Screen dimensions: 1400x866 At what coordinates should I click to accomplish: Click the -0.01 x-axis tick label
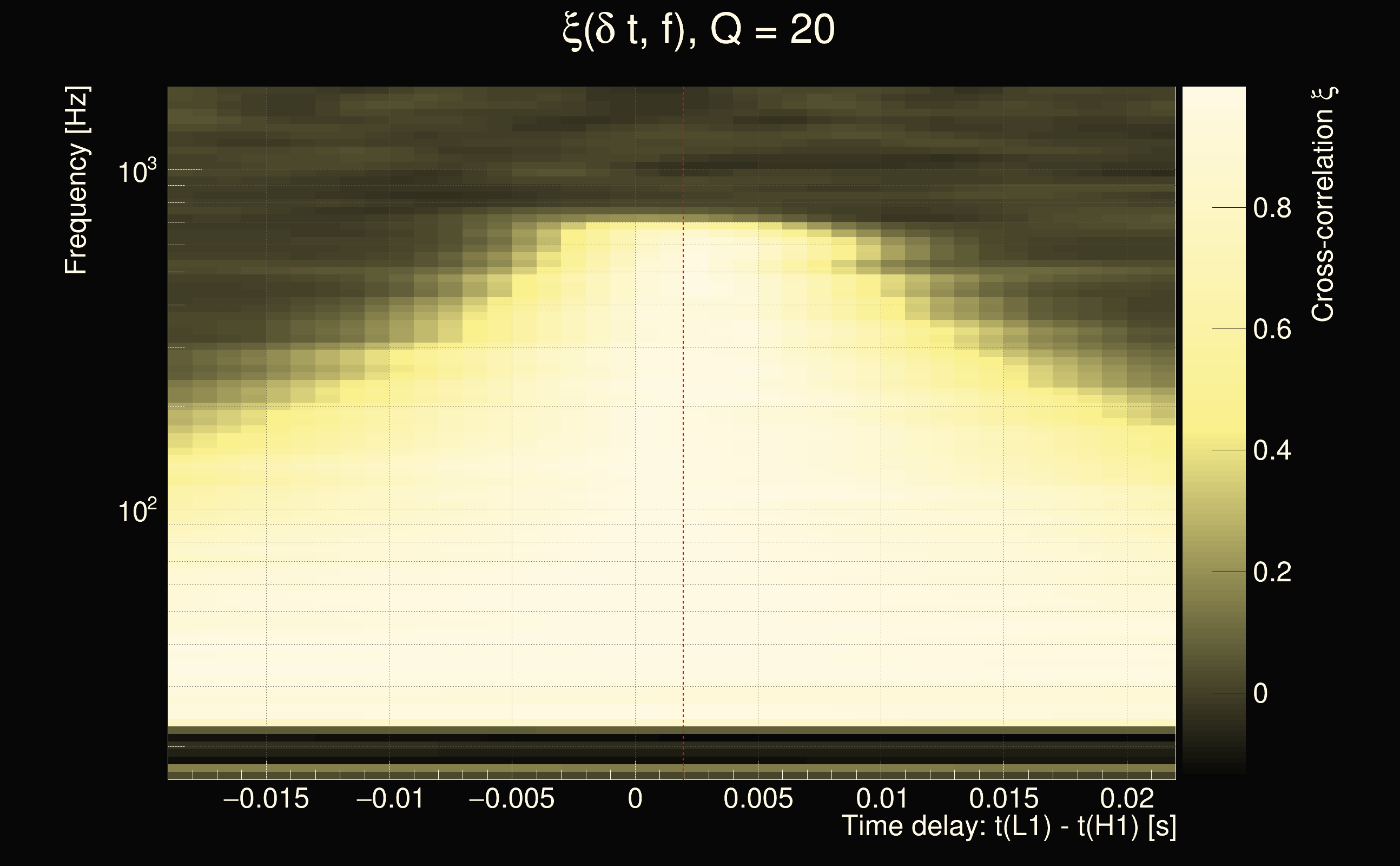point(390,799)
